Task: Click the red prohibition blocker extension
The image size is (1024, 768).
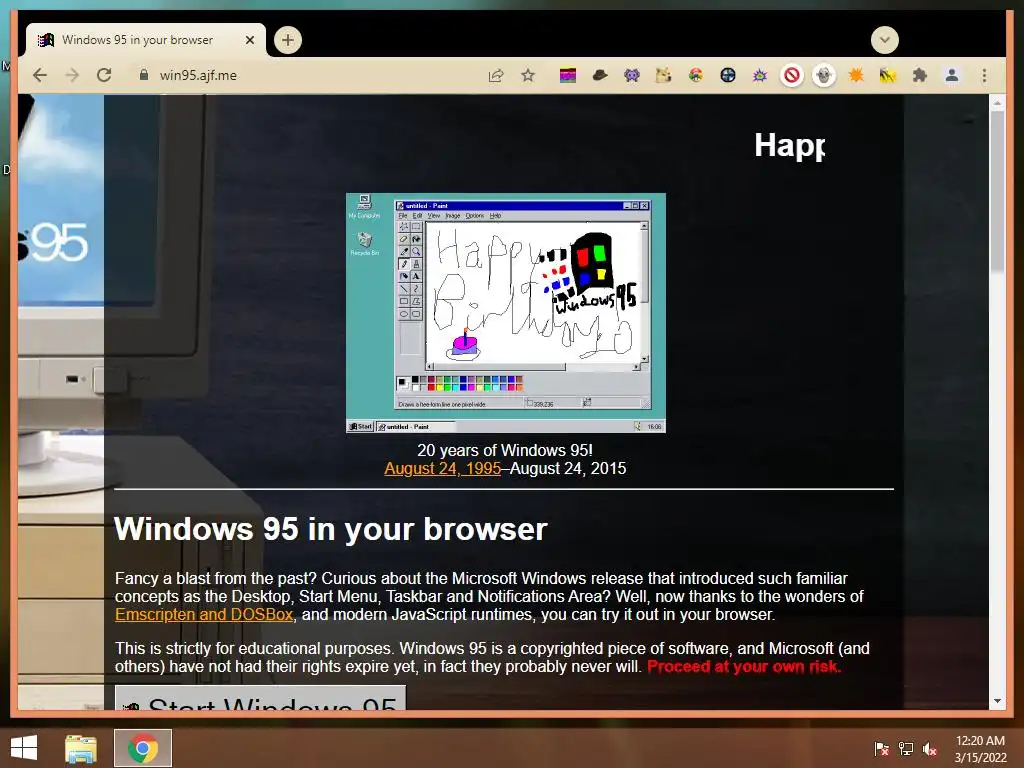Action: click(792, 76)
